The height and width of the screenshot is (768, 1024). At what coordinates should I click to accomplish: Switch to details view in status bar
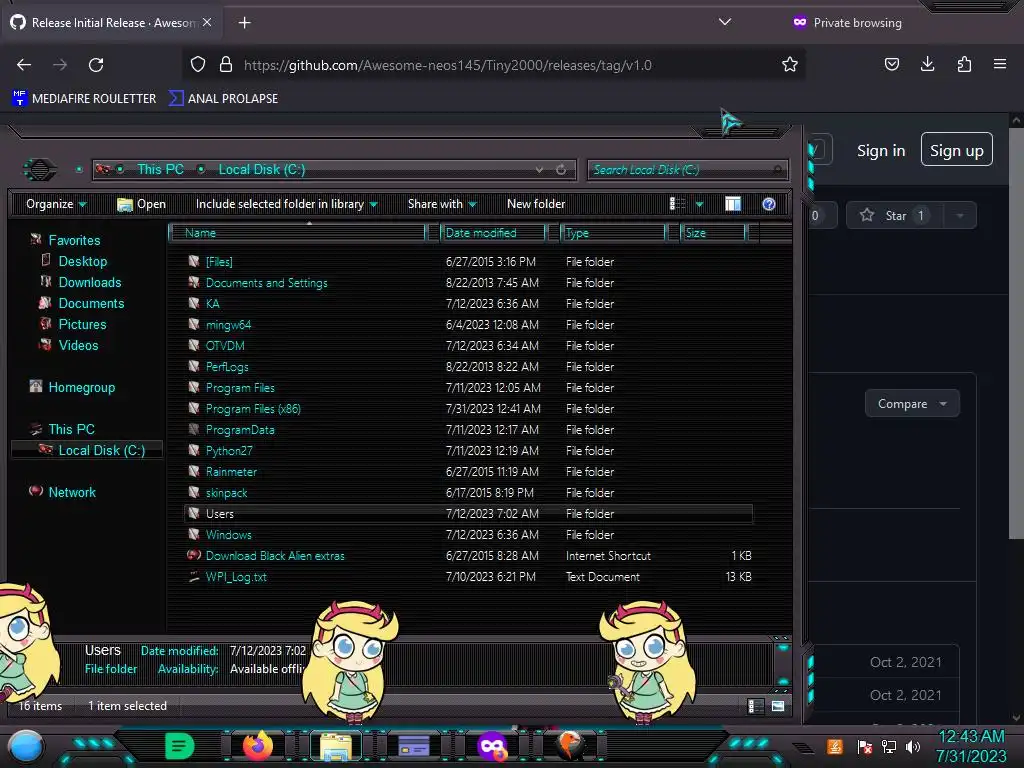(x=756, y=706)
